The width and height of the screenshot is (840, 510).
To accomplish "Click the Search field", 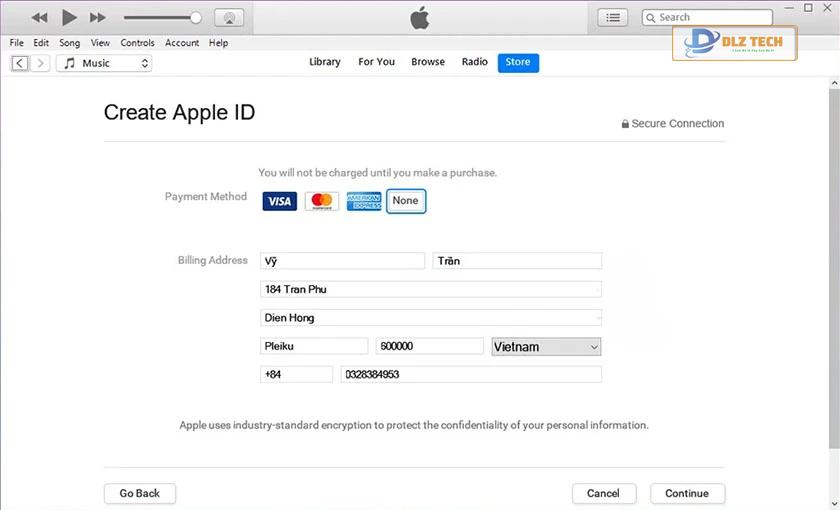I will point(707,18).
